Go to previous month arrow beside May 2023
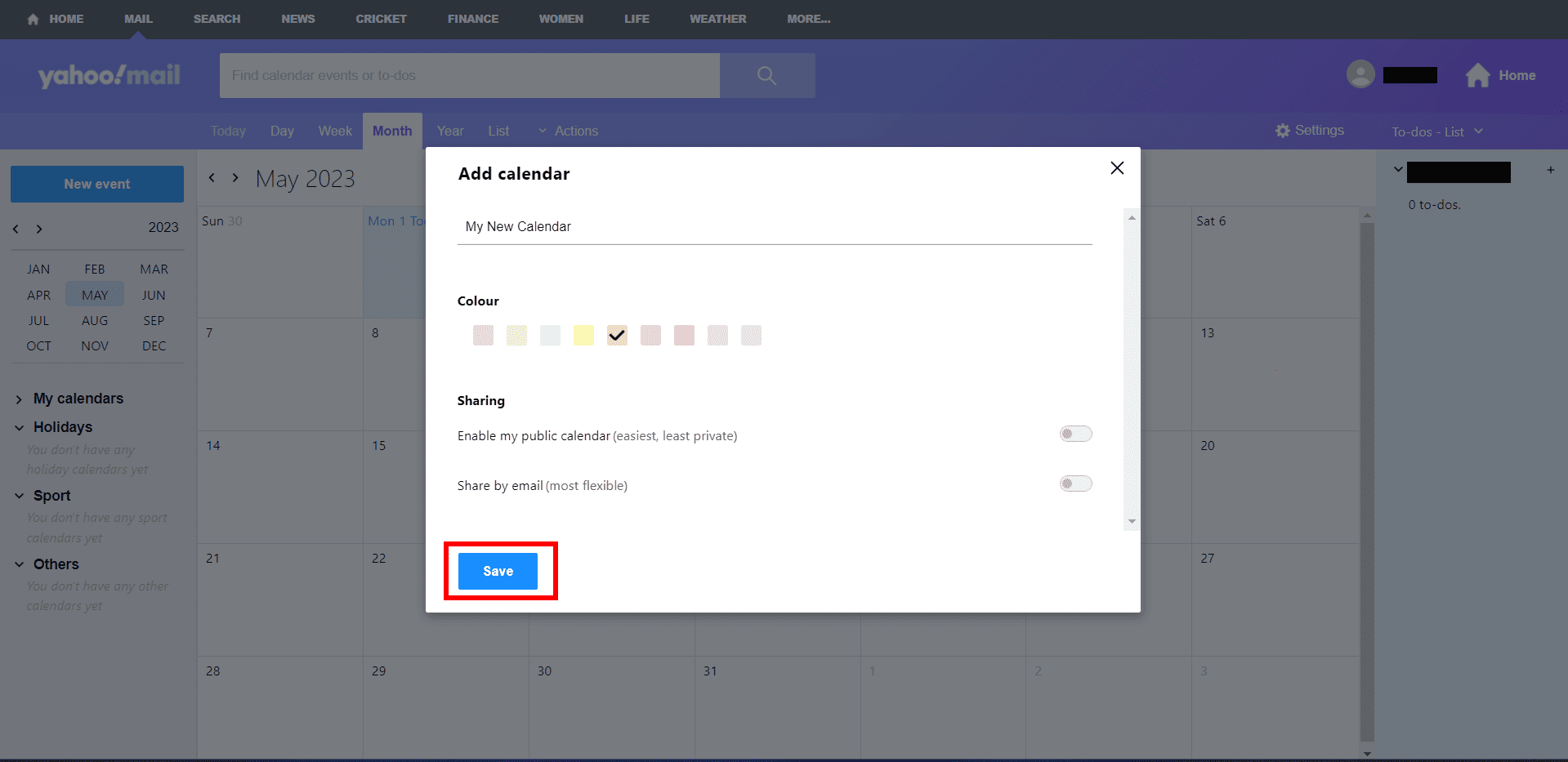This screenshot has width=1568, height=762. (212, 177)
